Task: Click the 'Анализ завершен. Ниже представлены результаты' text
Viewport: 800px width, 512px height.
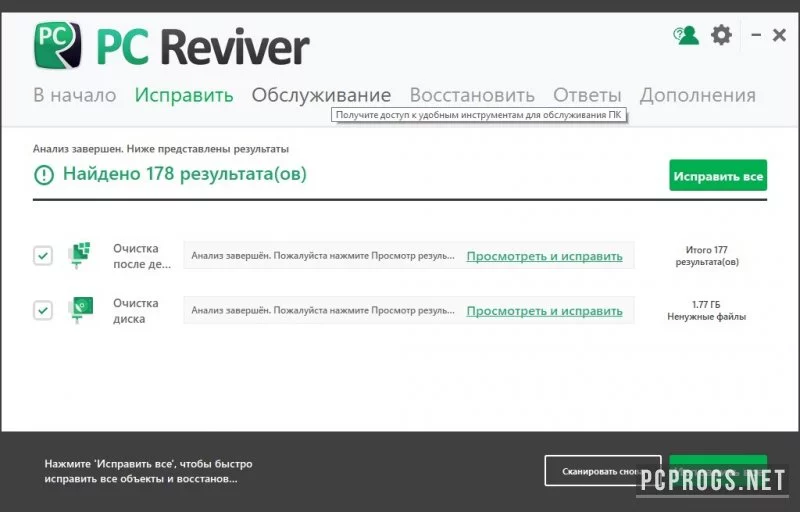Action: coord(161,149)
